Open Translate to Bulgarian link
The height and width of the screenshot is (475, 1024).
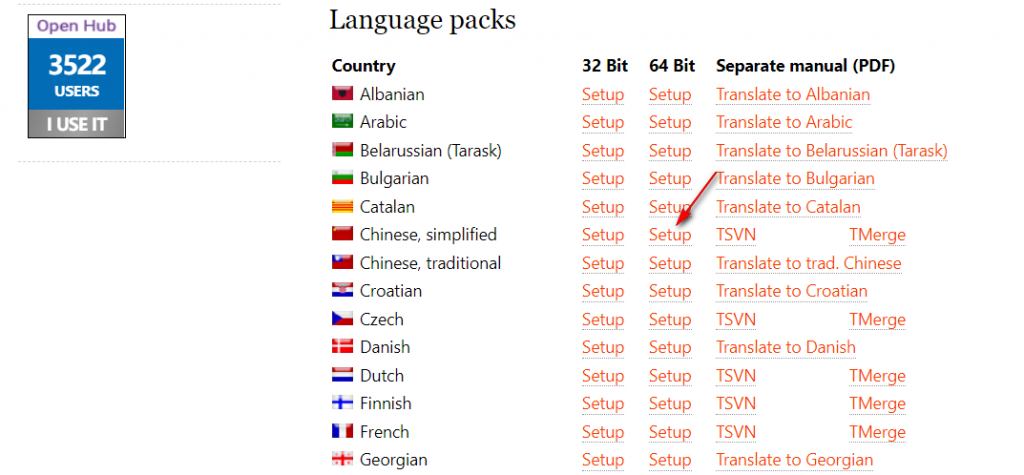tap(795, 178)
